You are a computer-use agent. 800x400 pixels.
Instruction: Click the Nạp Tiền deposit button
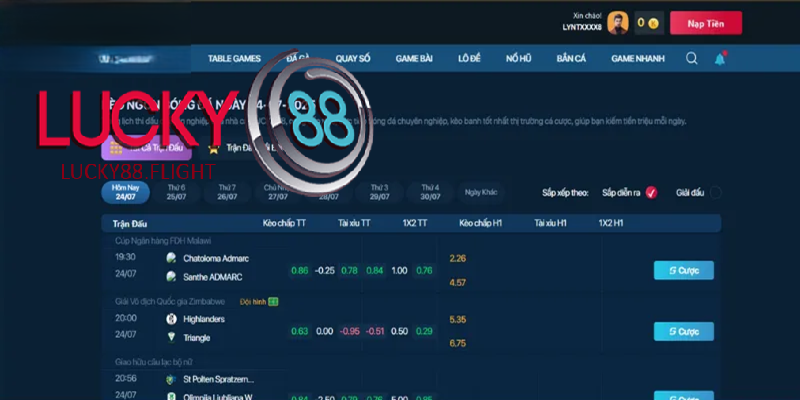[706, 23]
